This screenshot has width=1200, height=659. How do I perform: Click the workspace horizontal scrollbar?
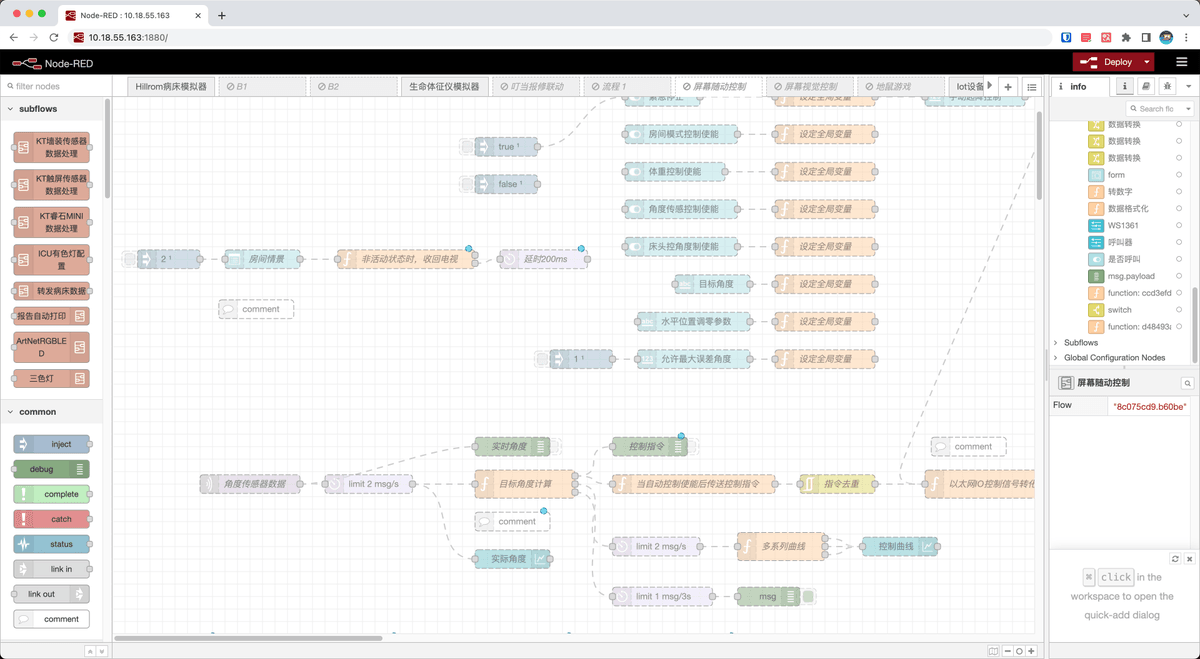pos(248,637)
